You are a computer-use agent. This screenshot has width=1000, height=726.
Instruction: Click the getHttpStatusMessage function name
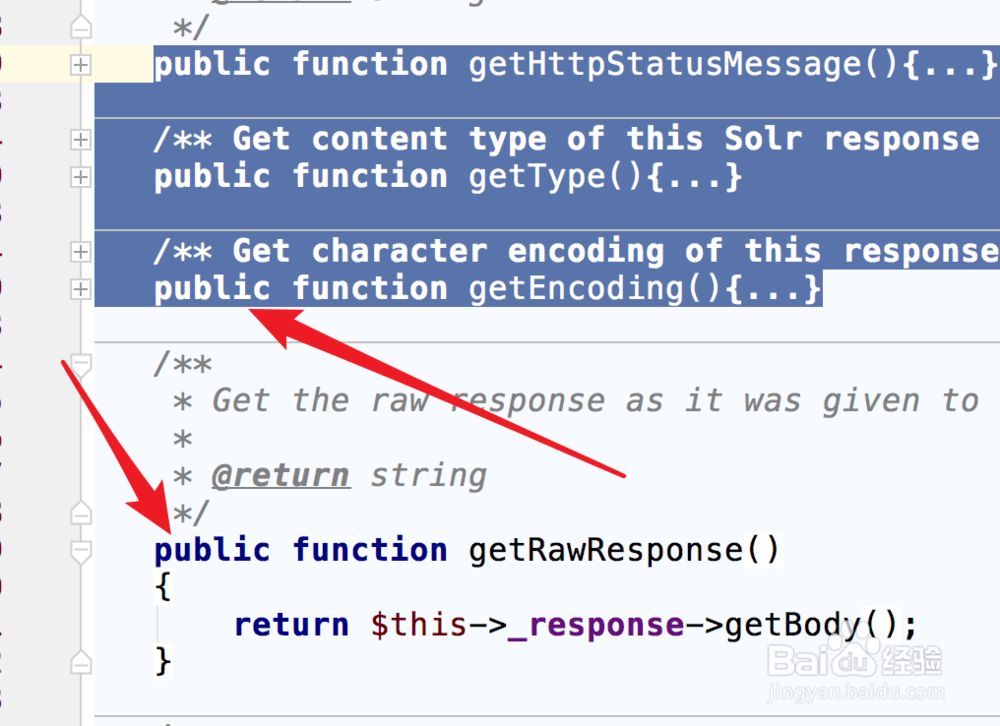(662, 65)
